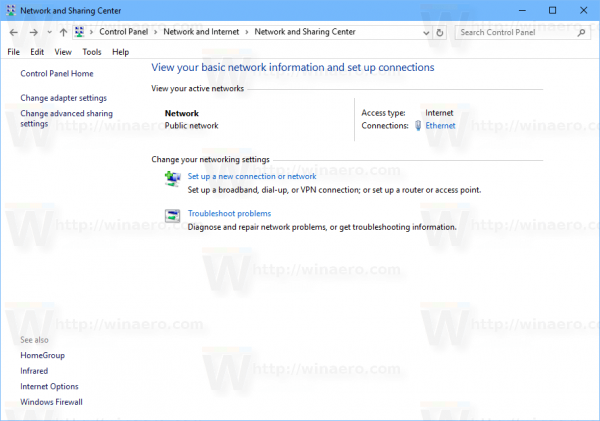Open Windows Firewall under See also
Image resolution: width=600 pixels, height=421 pixels.
coord(51,402)
